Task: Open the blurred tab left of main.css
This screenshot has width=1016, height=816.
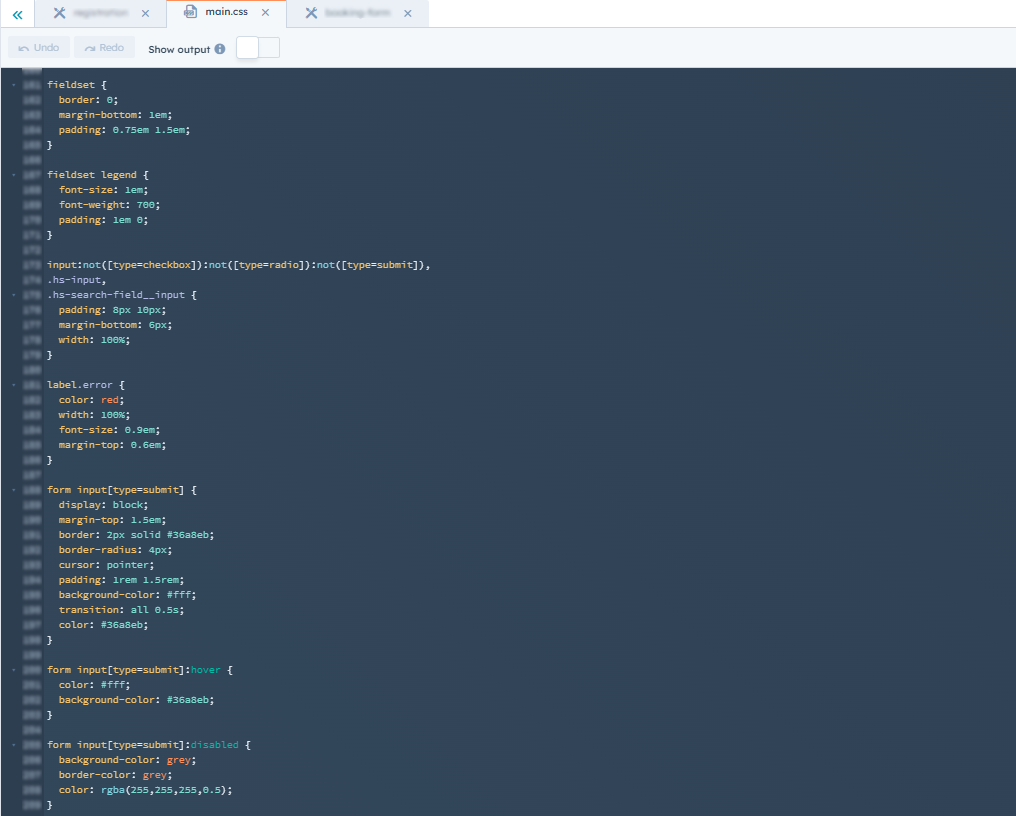Action: (100, 14)
